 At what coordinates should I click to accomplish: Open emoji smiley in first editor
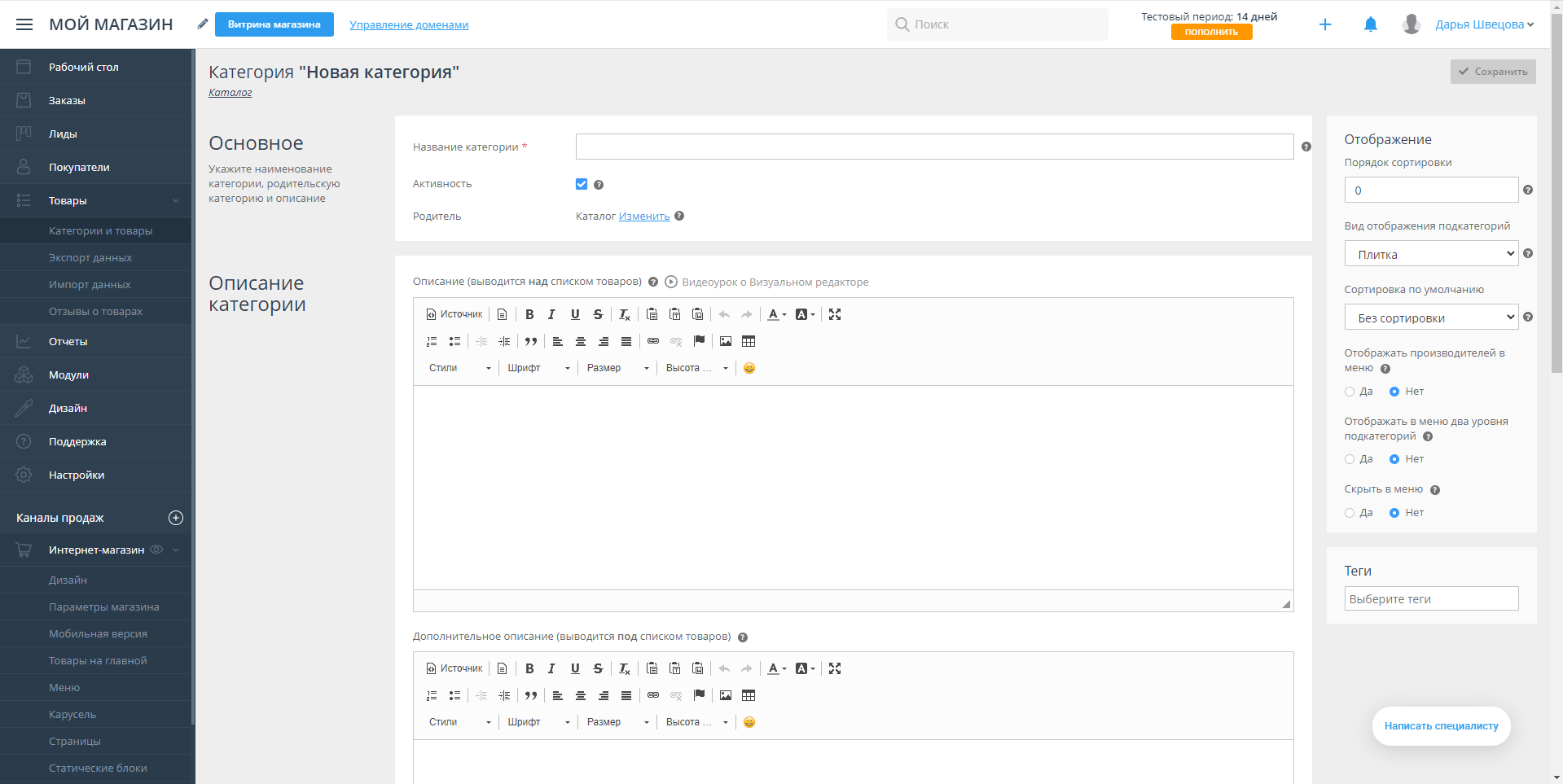(749, 368)
